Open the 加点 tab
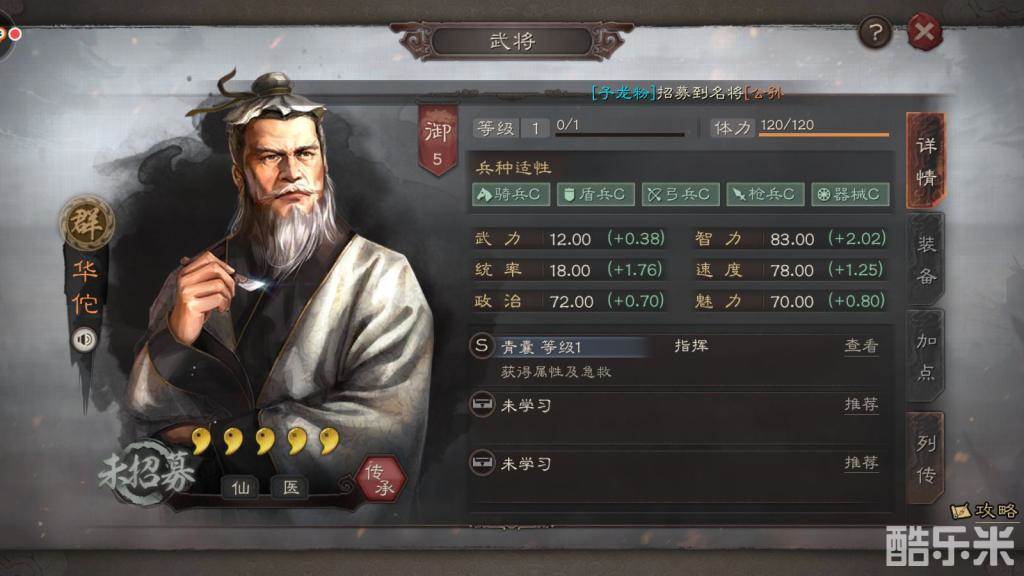1024x576 pixels. click(x=925, y=356)
